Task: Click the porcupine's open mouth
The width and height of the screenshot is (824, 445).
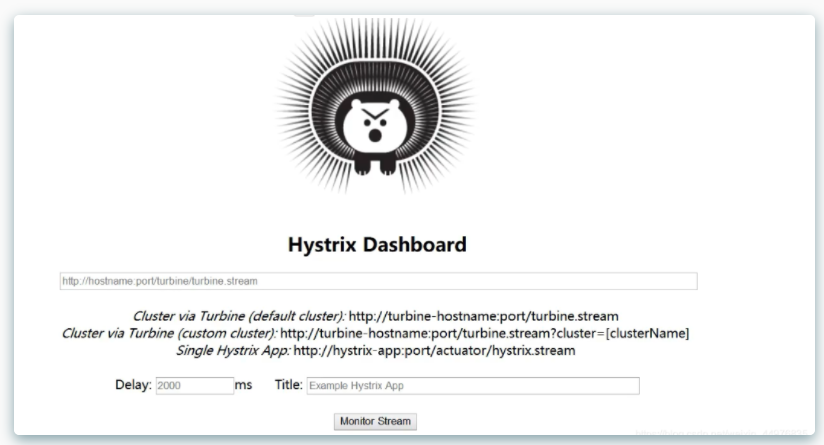Action: (375, 136)
